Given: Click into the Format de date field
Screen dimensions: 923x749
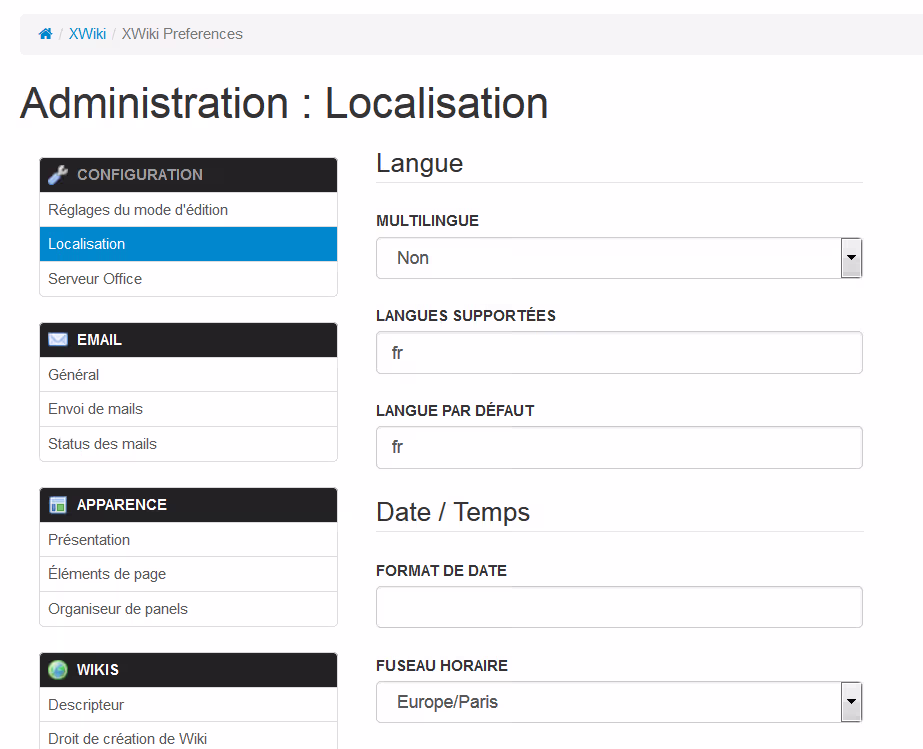Looking at the screenshot, I should pyautogui.click(x=618, y=607).
